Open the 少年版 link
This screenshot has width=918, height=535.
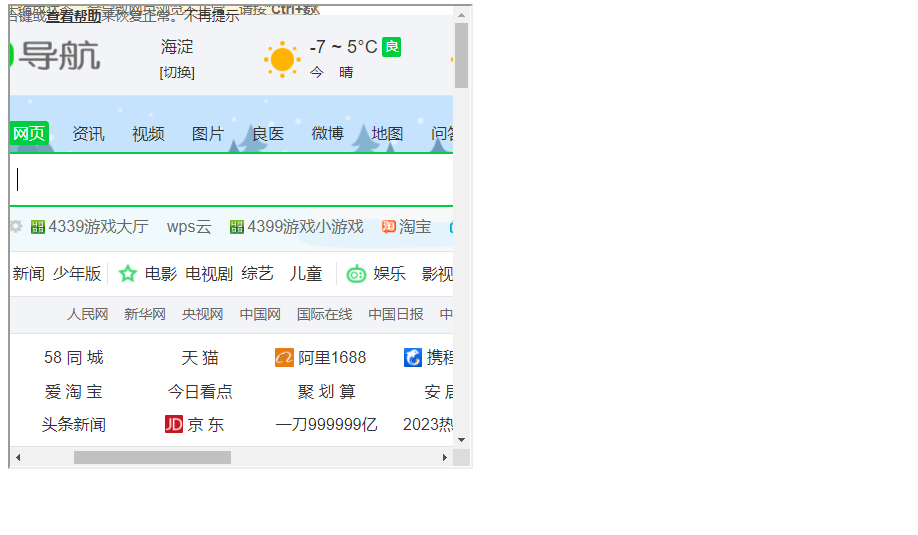tap(77, 273)
